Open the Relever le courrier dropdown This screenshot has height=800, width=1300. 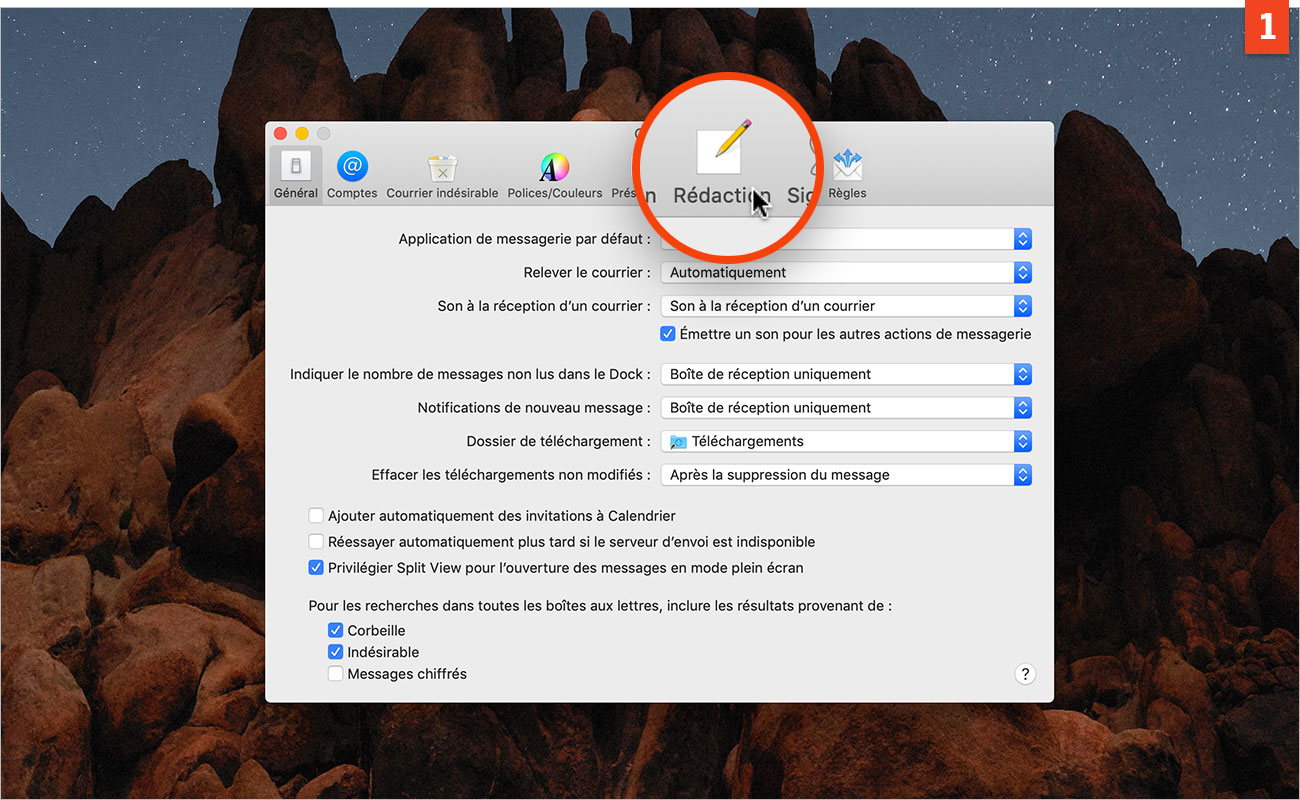tap(846, 272)
